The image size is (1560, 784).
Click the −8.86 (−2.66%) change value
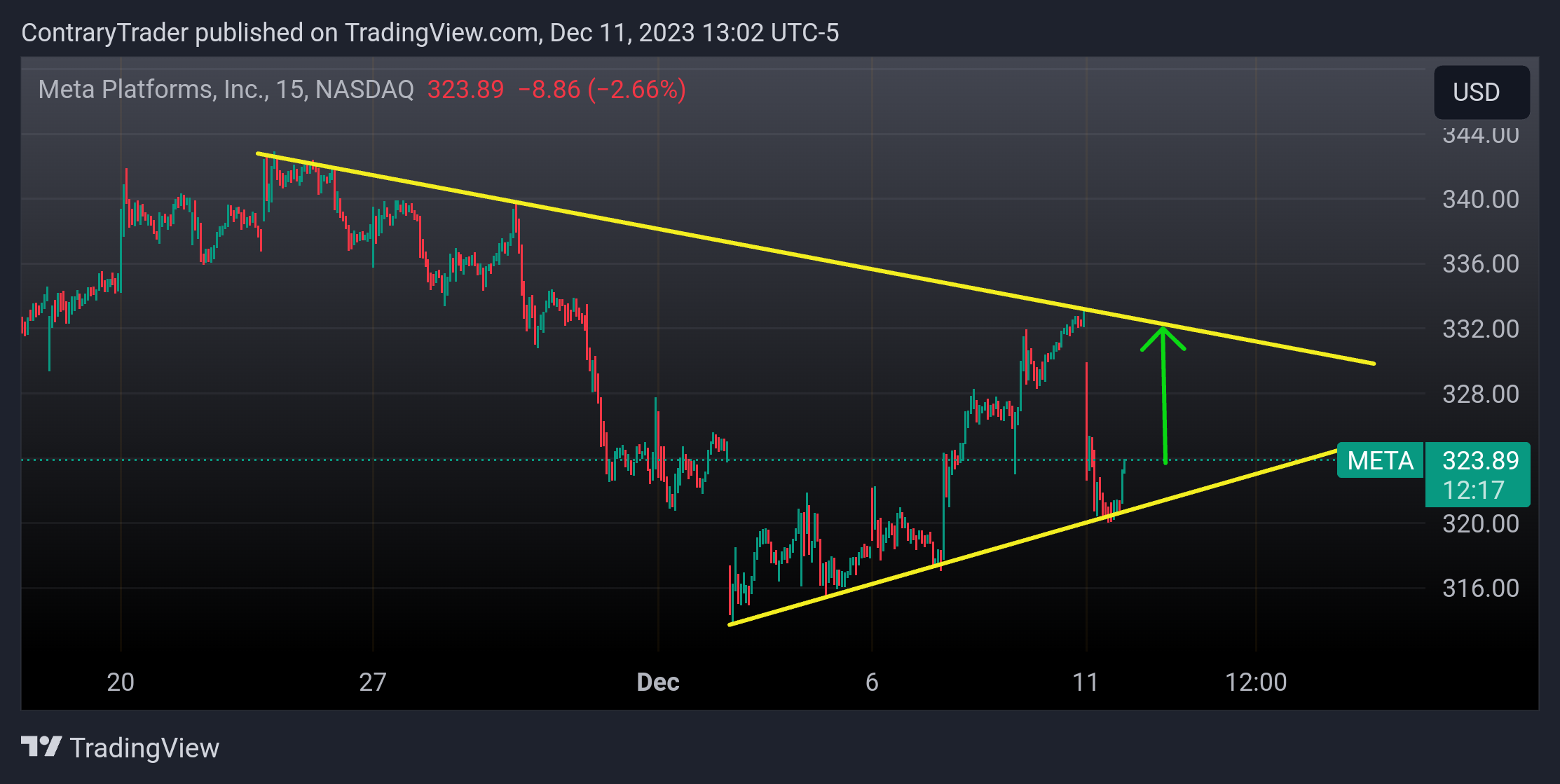coord(601,90)
